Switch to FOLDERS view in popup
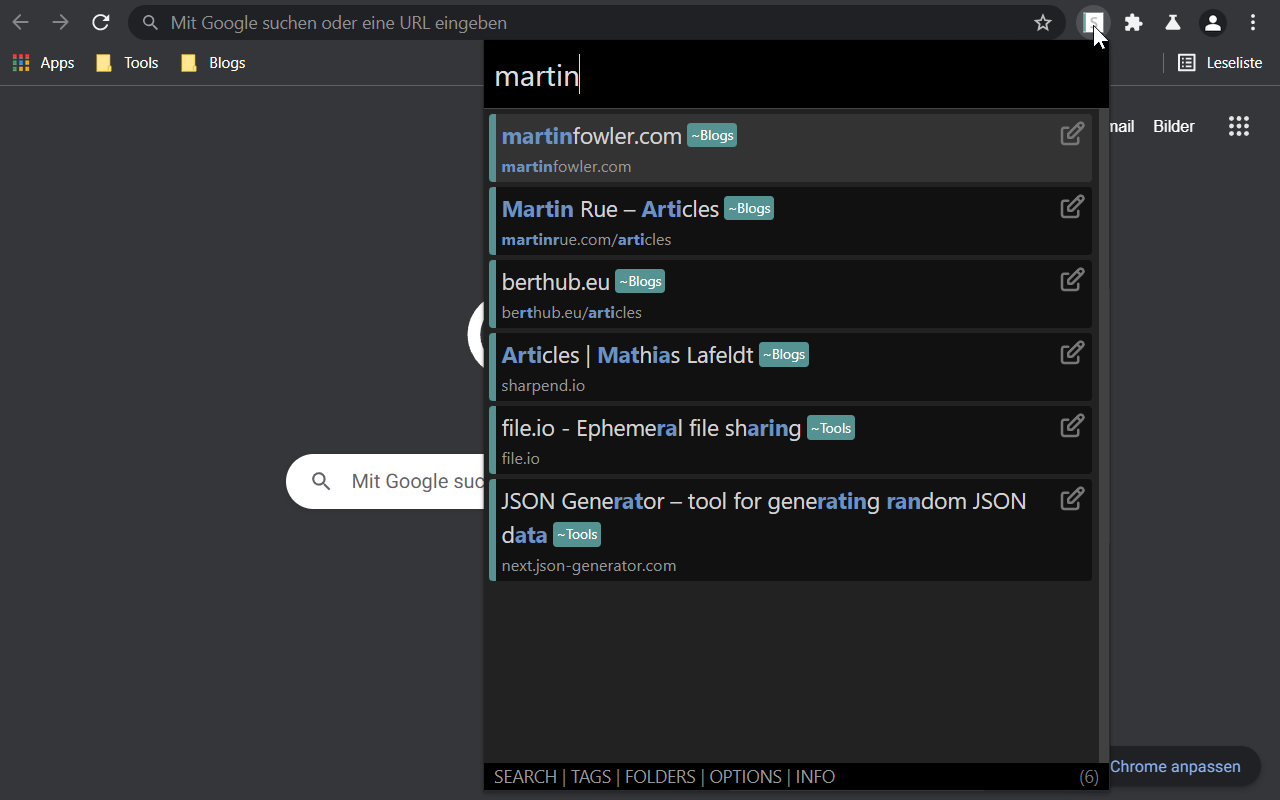The image size is (1280, 800). (x=660, y=777)
